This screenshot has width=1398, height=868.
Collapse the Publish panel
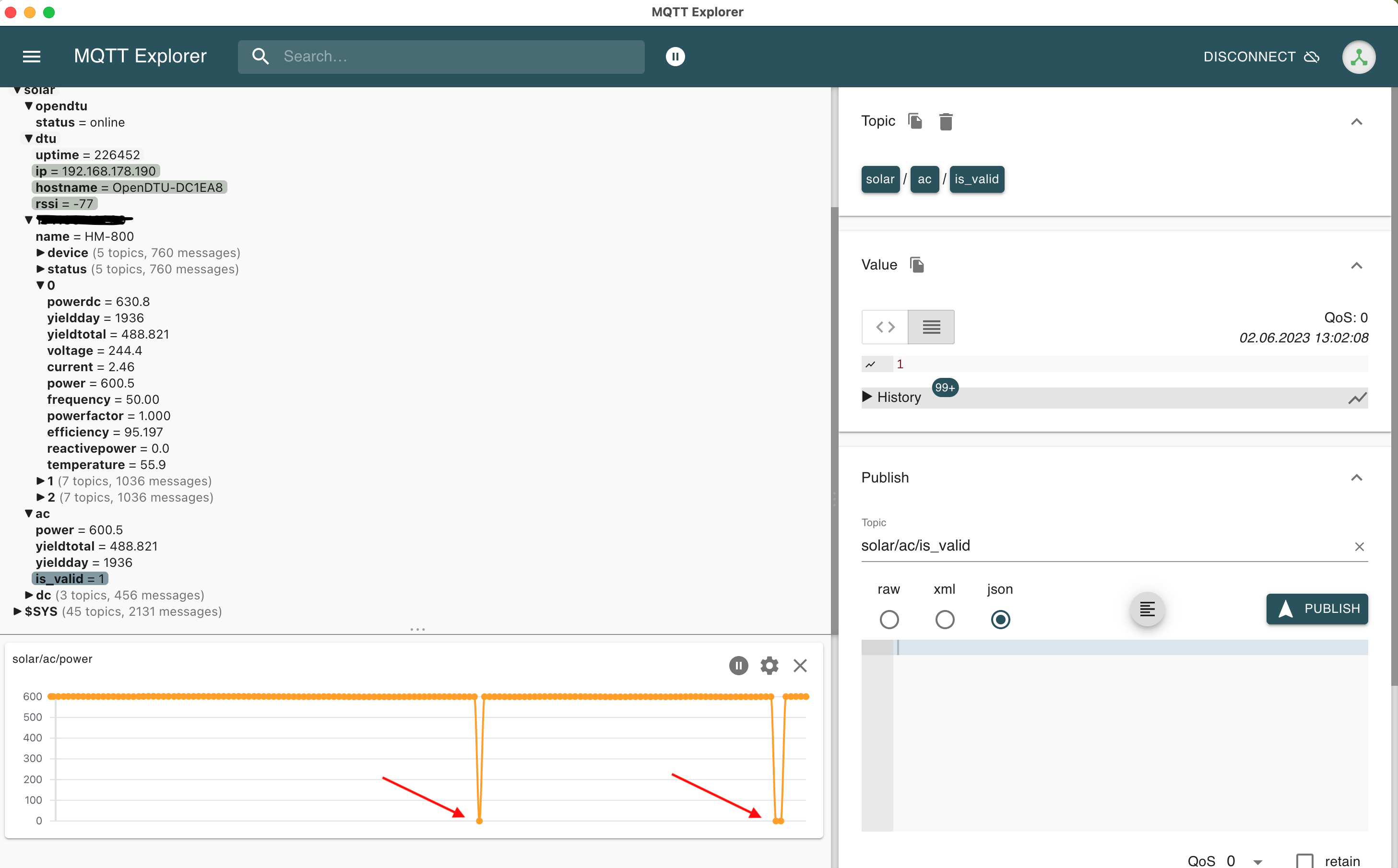pyautogui.click(x=1357, y=478)
